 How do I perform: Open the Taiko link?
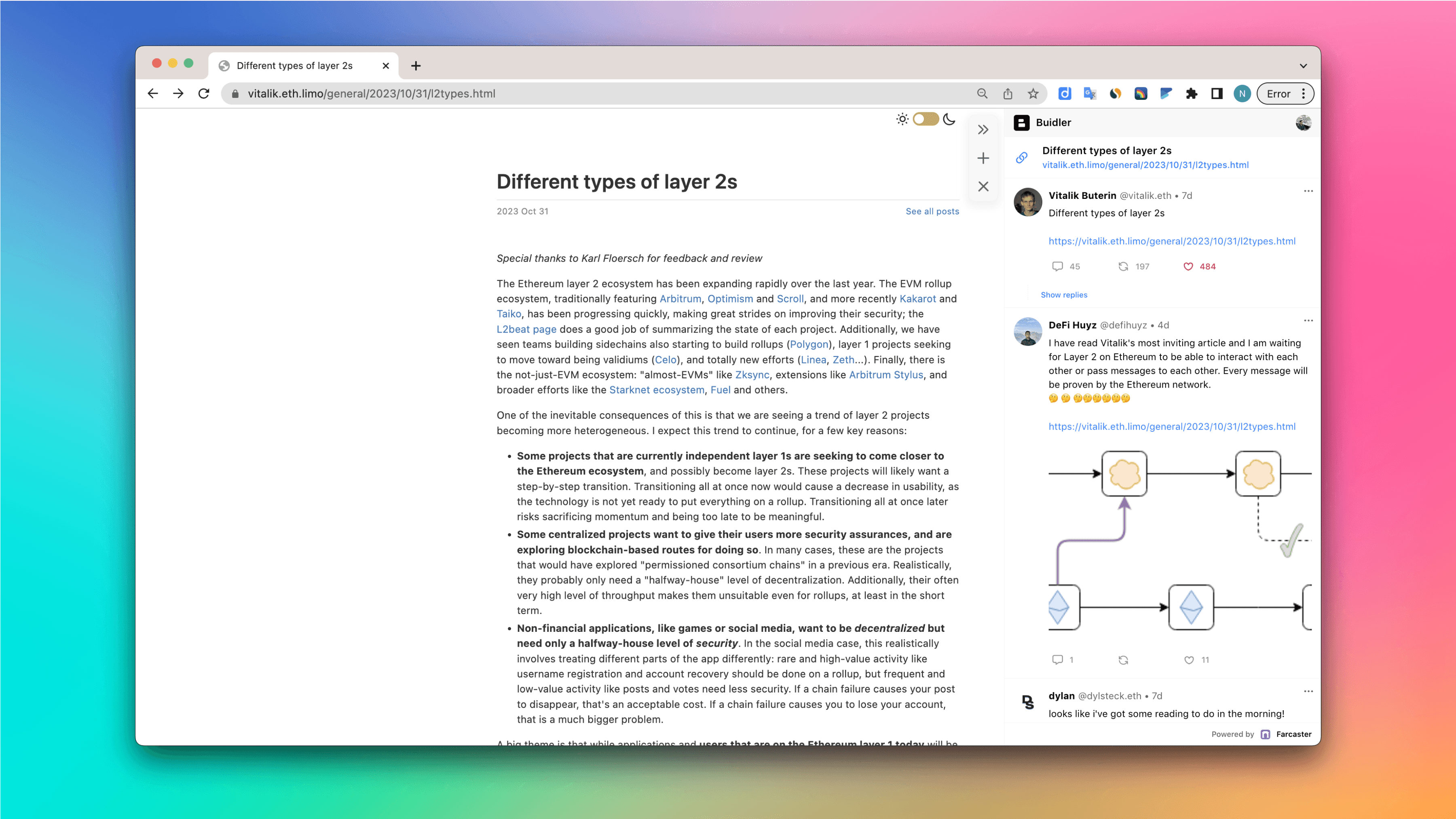point(509,314)
